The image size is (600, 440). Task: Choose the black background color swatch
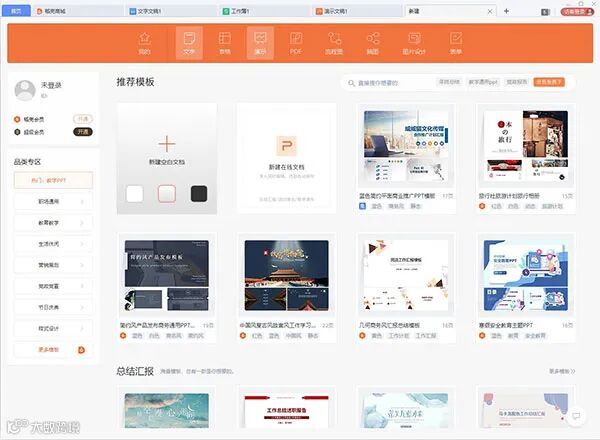(199, 194)
